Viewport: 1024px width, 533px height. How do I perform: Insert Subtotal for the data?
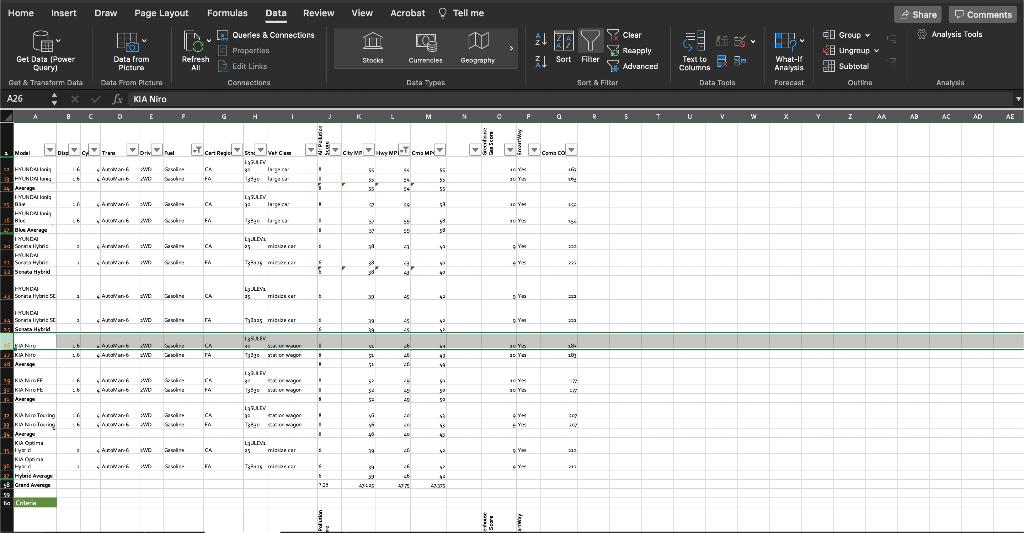[846, 66]
